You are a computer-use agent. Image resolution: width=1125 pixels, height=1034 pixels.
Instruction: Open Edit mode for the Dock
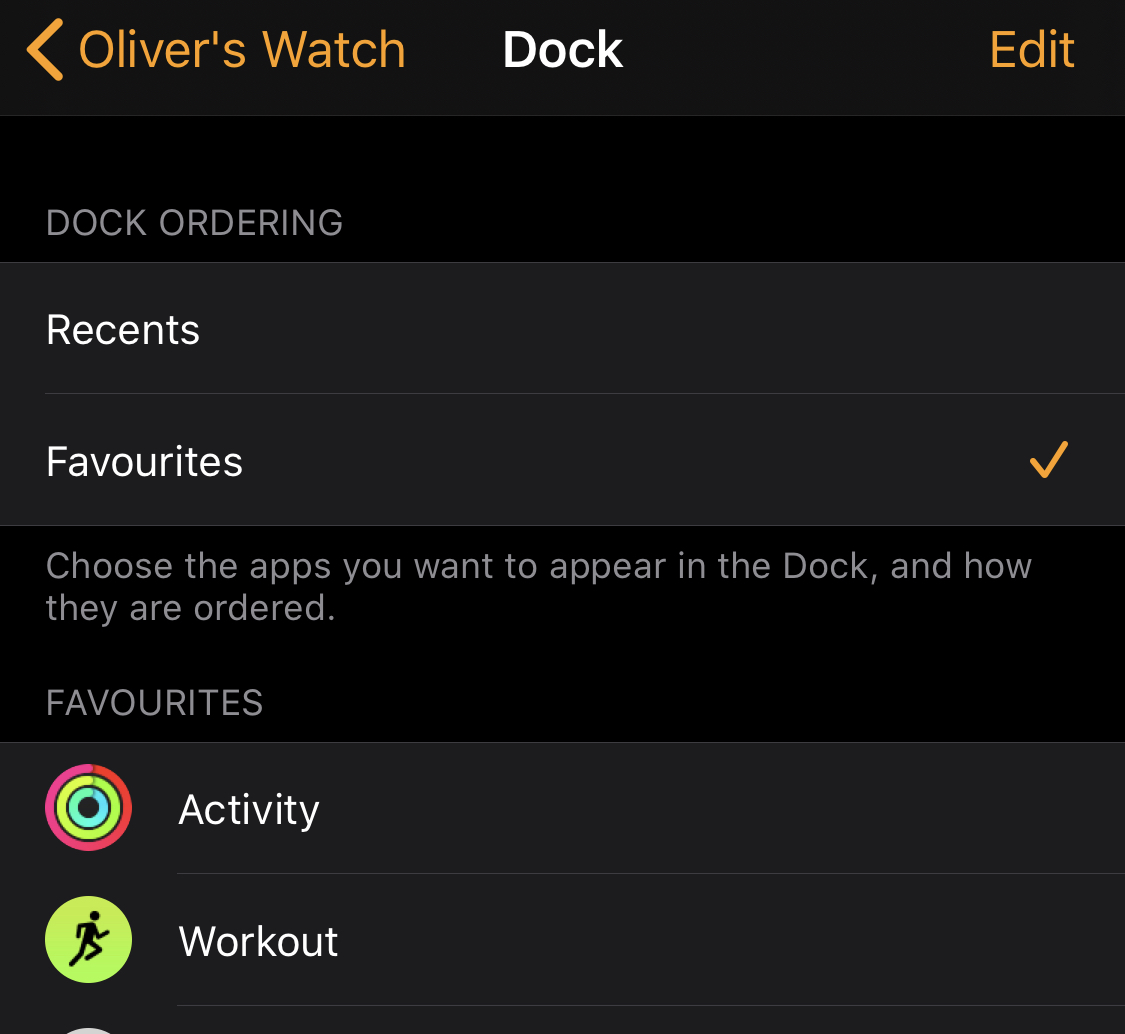tap(1031, 48)
